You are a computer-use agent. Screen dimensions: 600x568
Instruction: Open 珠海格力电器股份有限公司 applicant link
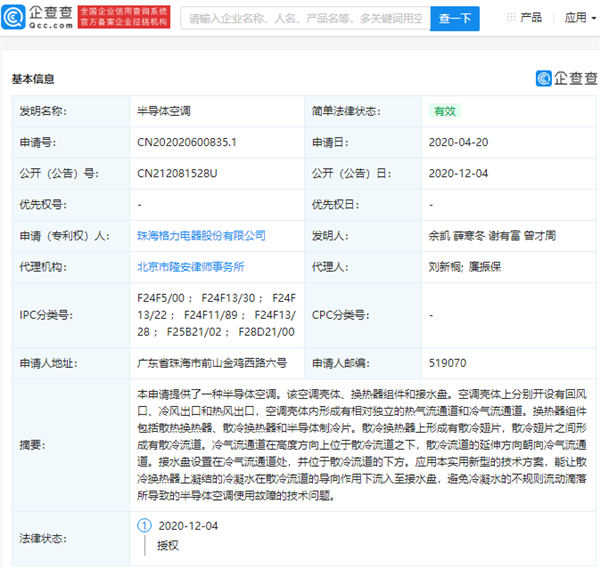pyautogui.click(x=201, y=236)
